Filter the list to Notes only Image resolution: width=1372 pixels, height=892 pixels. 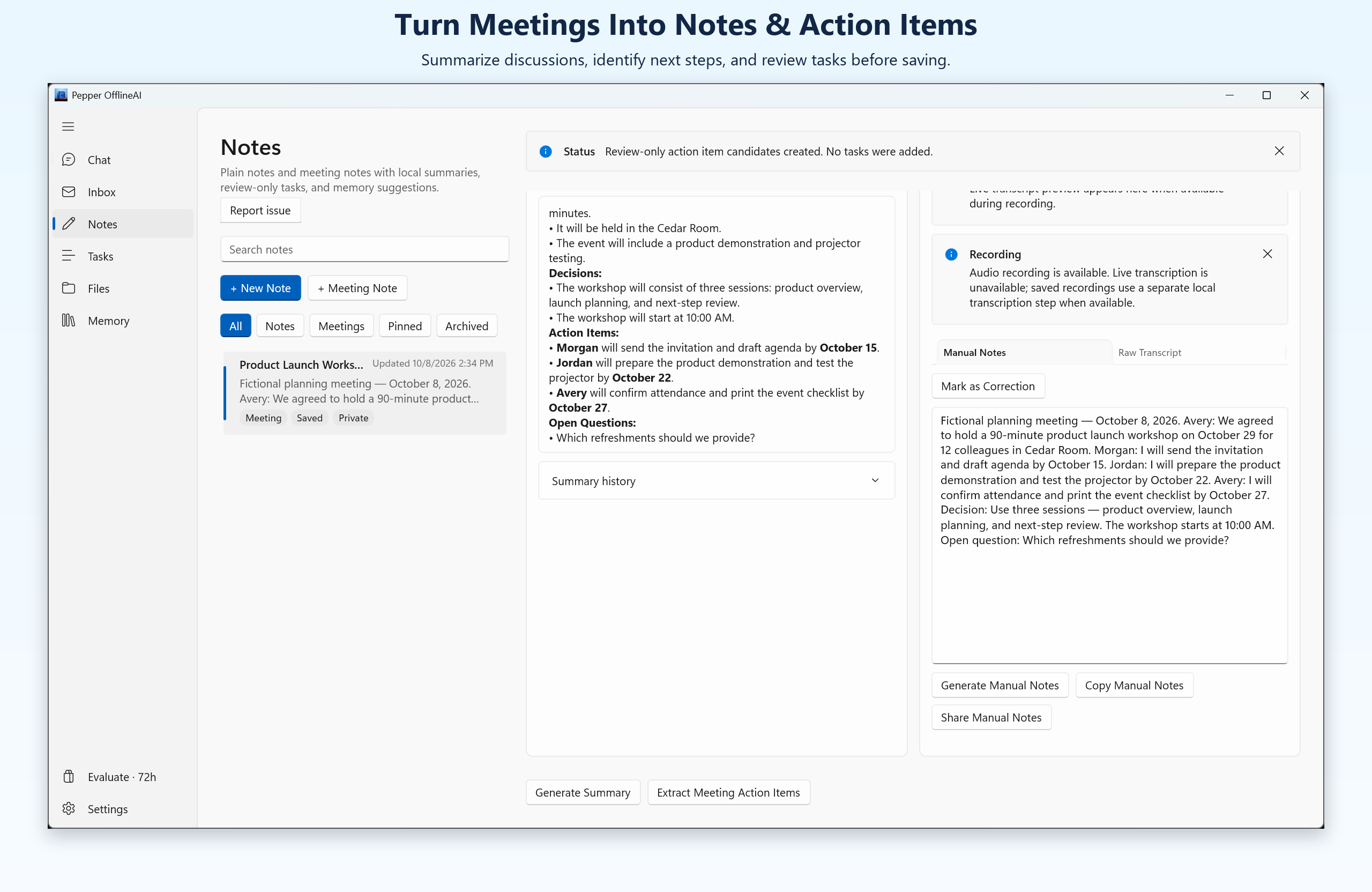pos(280,326)
